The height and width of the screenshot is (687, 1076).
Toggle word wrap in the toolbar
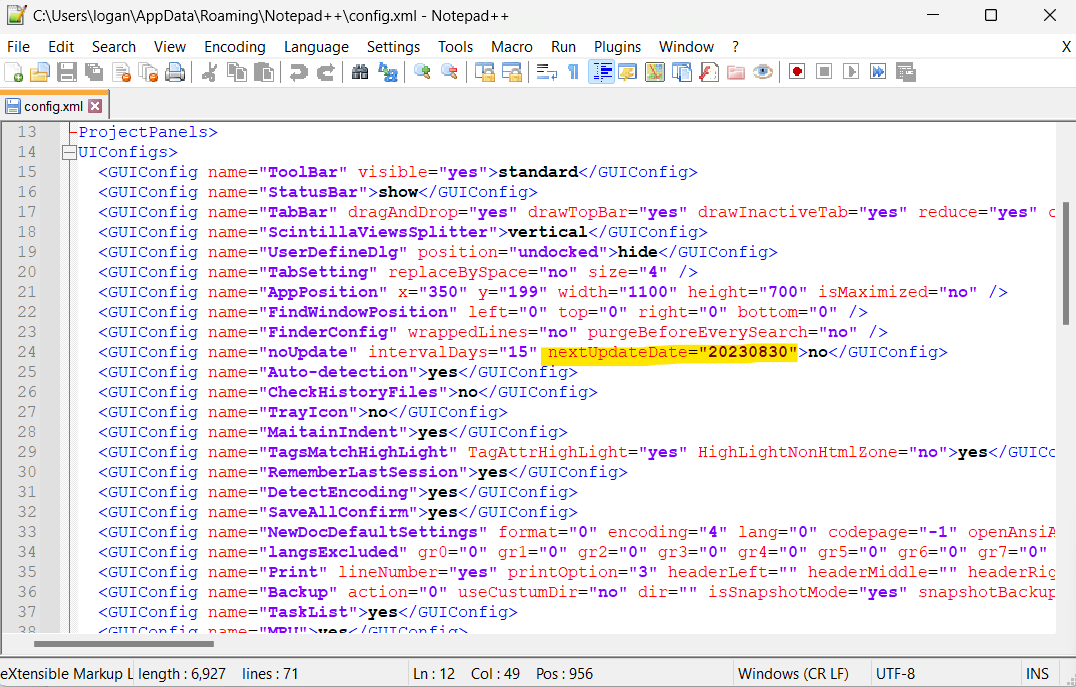546,72
